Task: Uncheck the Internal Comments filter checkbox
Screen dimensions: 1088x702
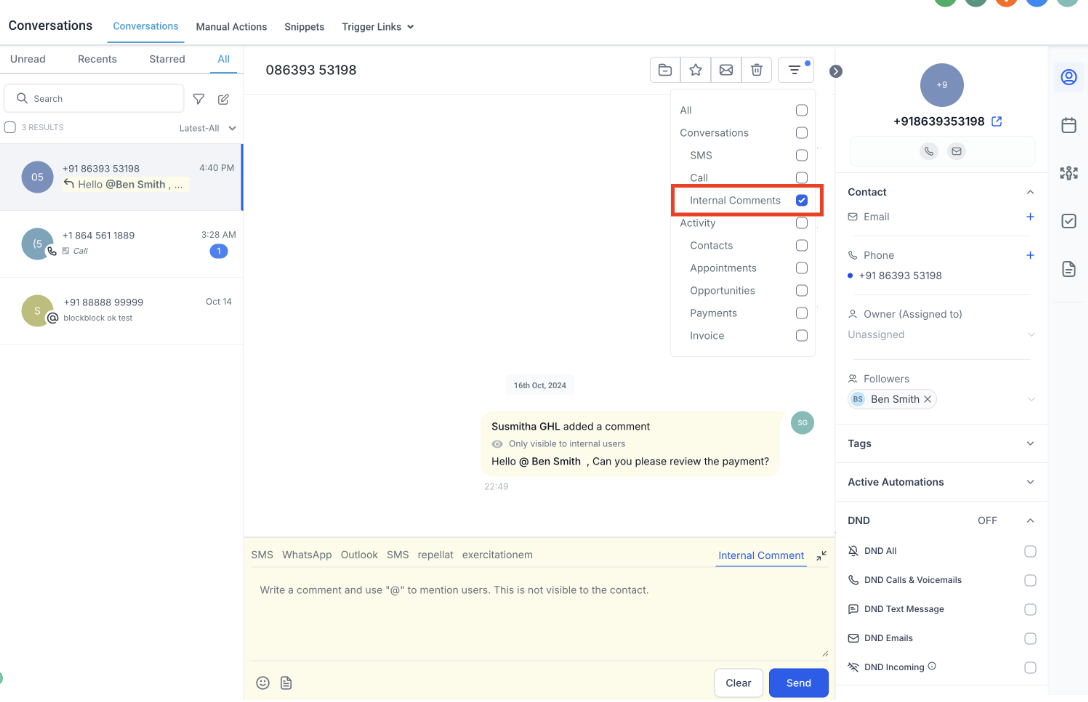Action: pos(801,200)
